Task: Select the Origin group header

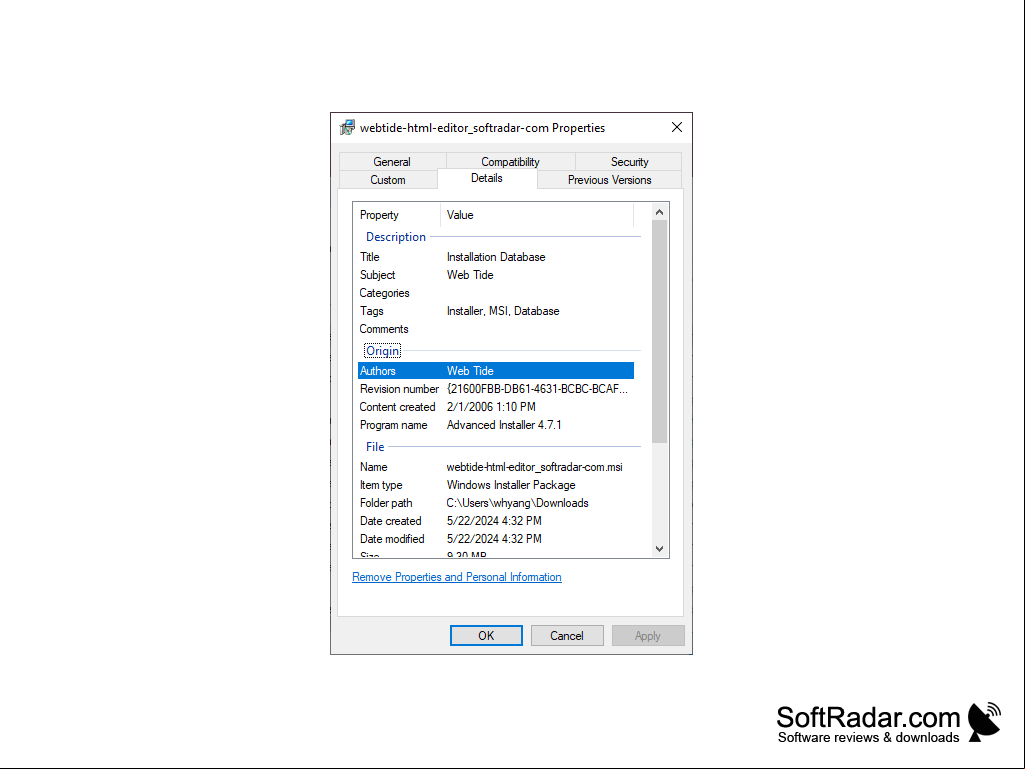Action: tap(382, 351)
